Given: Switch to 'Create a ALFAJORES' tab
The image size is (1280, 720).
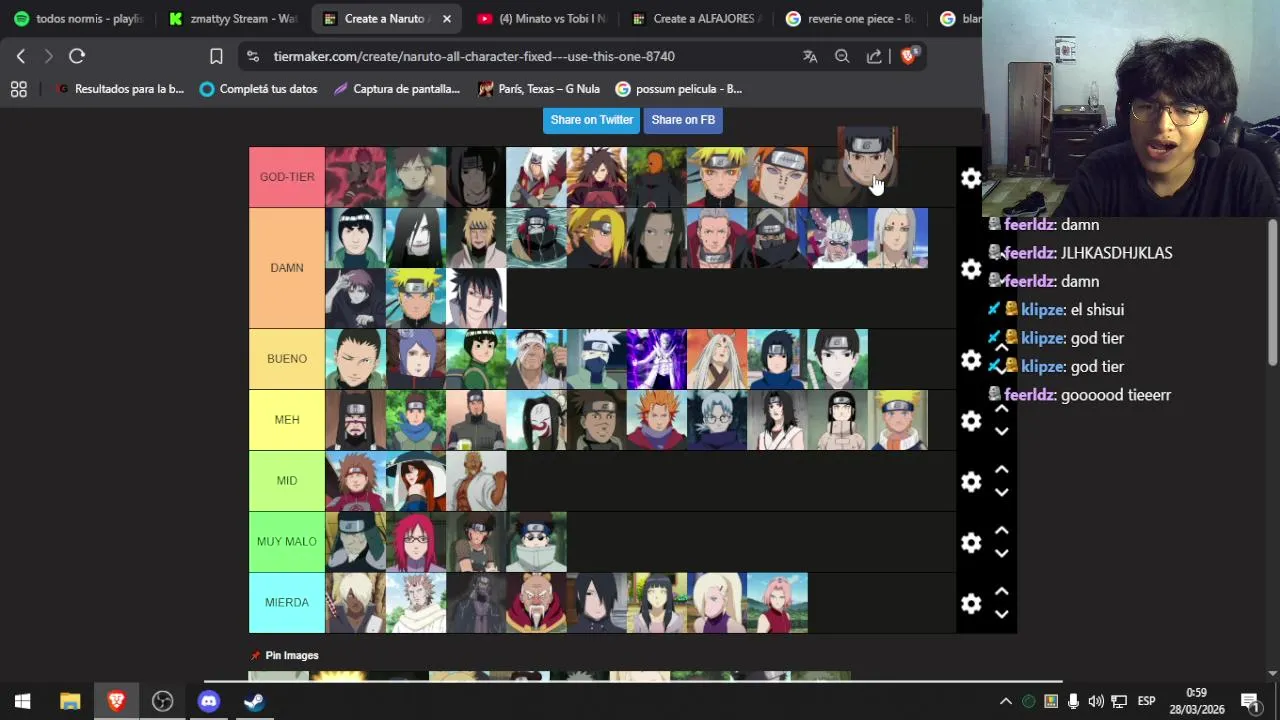Looking at the screenshot, I should pyautogui.click(x=696, y=18).
